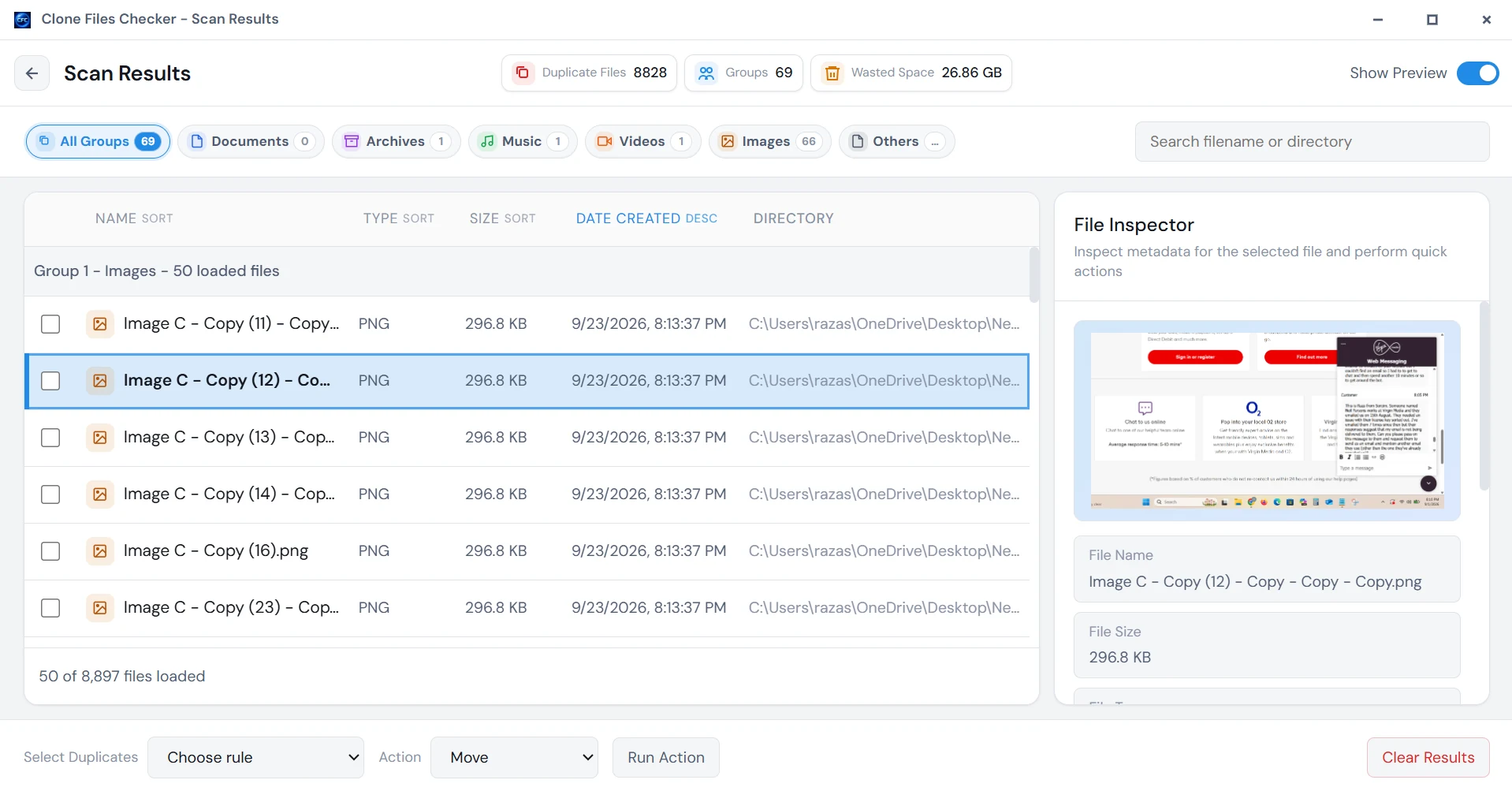
Task: Click the 50 of 8,897 files loaded text
Action: tap(122, 676)
